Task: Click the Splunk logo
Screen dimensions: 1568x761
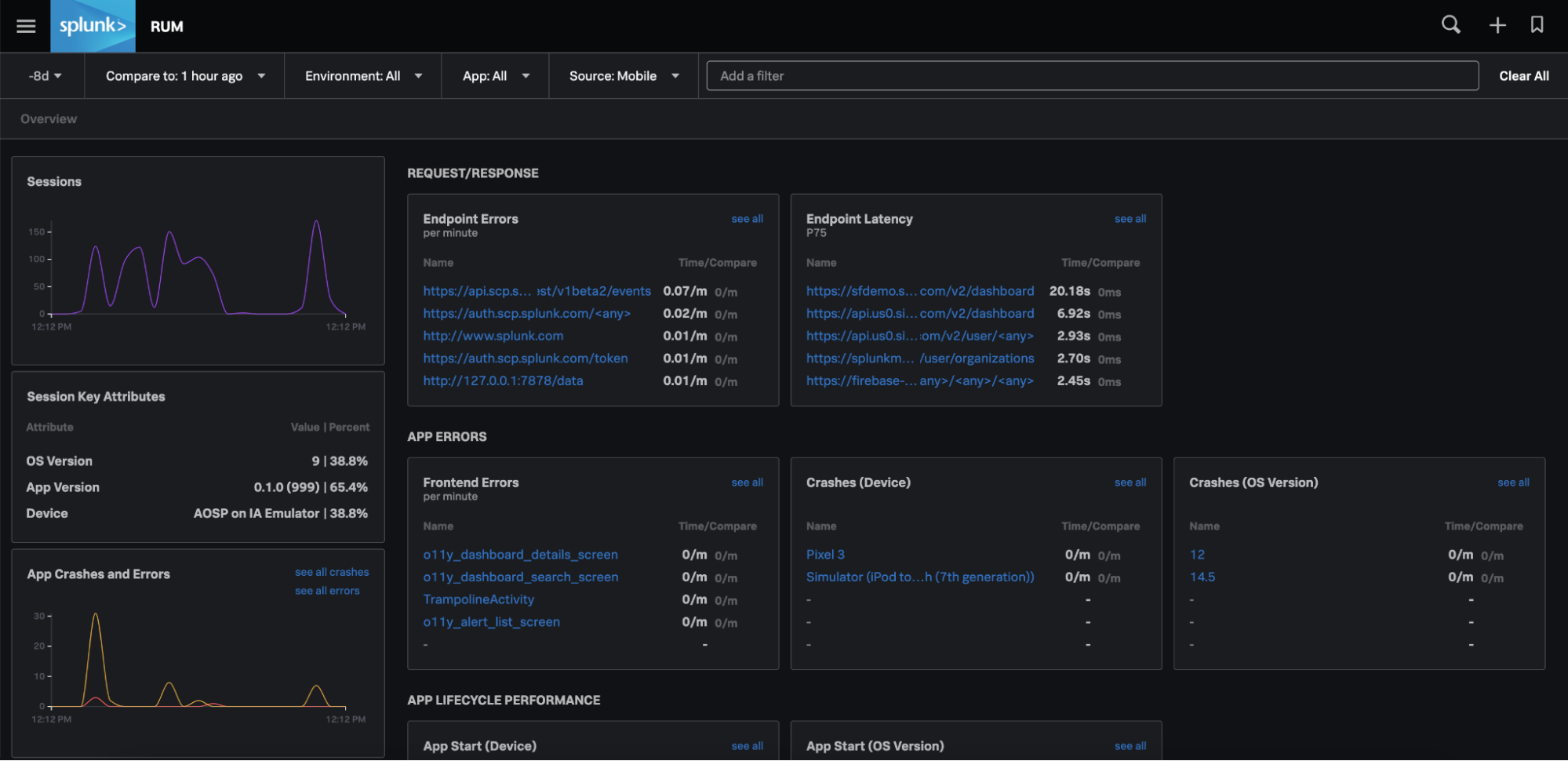Action: click(x=93, y=26)
